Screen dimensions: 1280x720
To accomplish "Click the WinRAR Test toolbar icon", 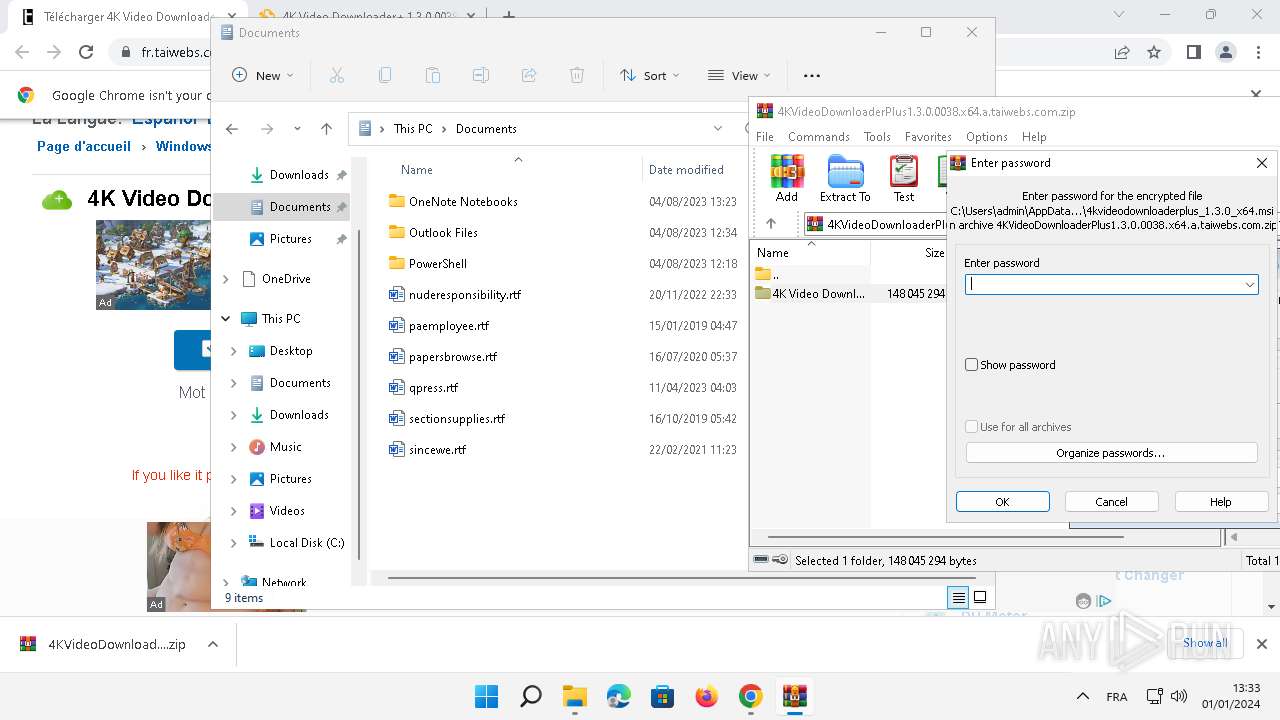I will point(904,178).
